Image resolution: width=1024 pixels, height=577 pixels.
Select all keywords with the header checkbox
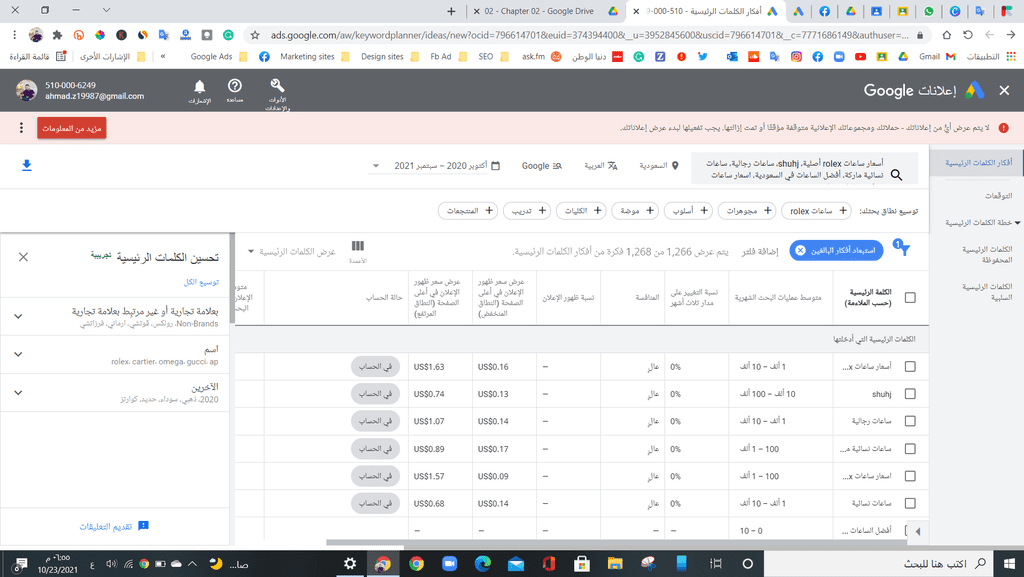point(910,298)
